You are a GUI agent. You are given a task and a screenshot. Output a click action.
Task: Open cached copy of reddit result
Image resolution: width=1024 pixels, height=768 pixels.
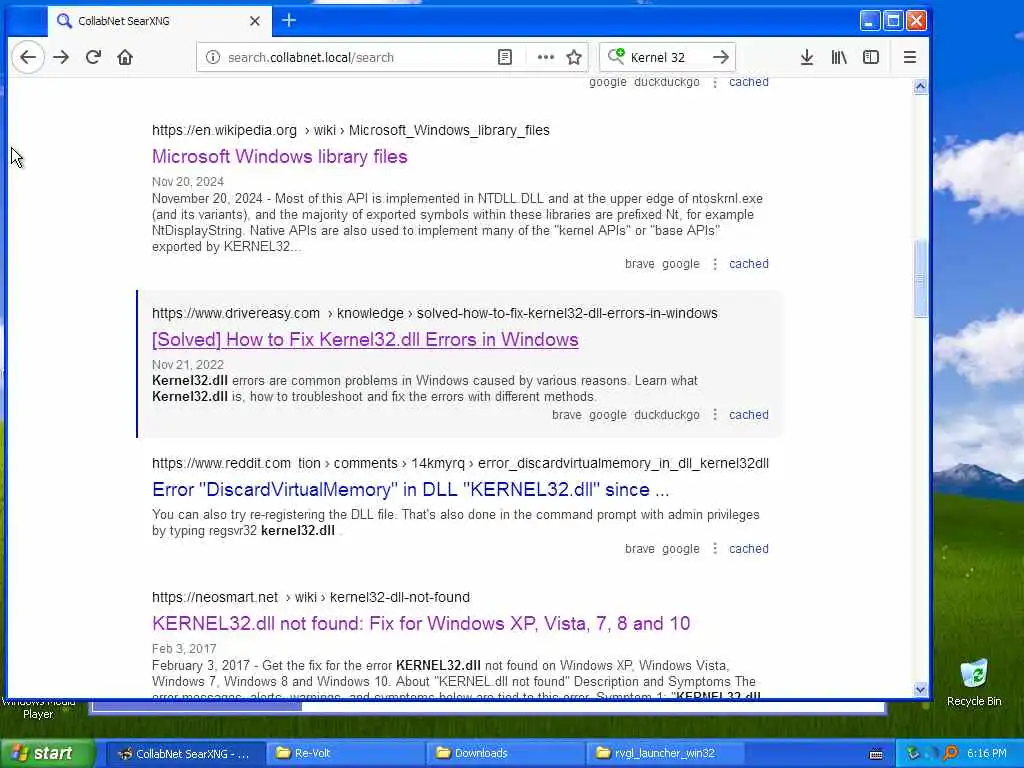(748, 549)
